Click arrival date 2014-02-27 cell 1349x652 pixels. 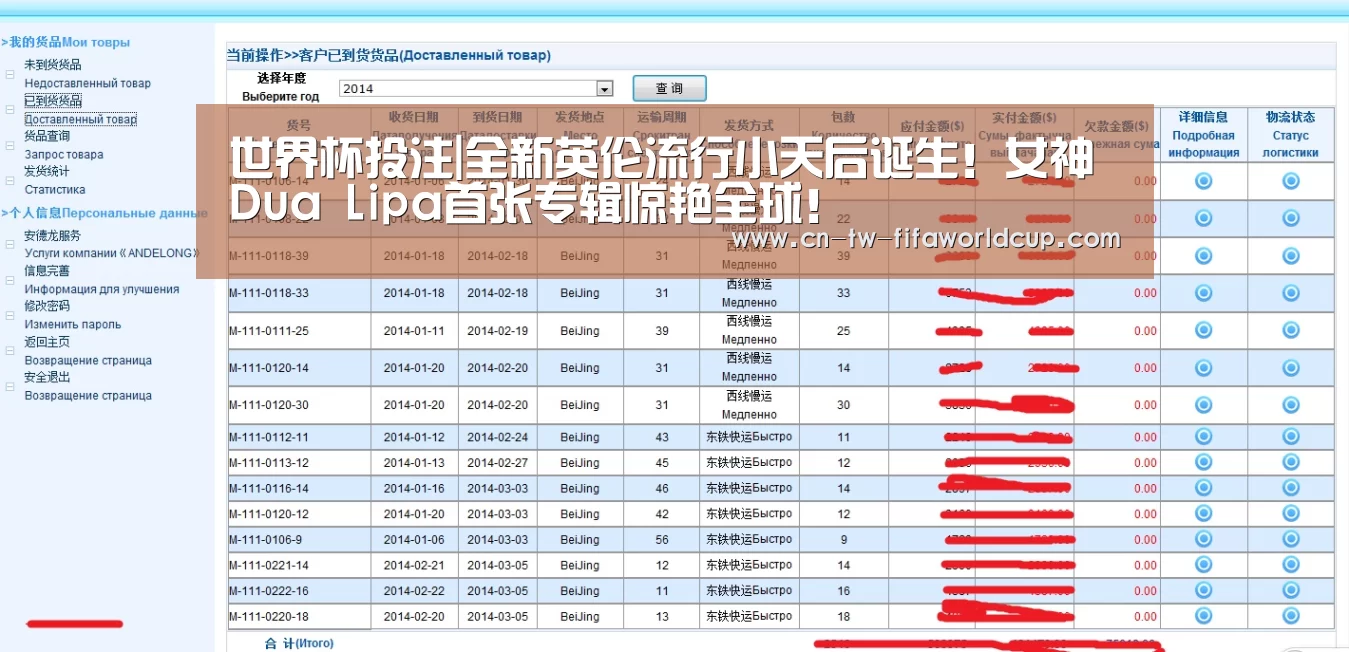[497, 463]
